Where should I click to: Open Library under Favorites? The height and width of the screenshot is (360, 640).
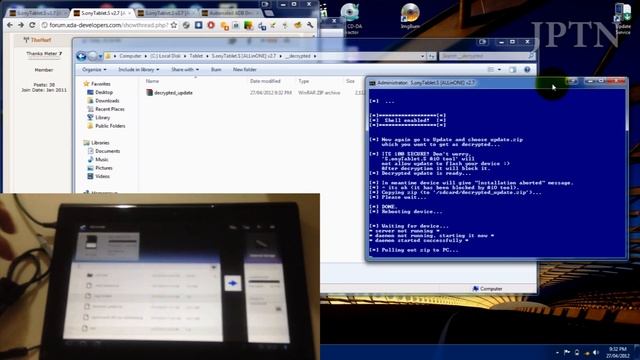(98, 118)
